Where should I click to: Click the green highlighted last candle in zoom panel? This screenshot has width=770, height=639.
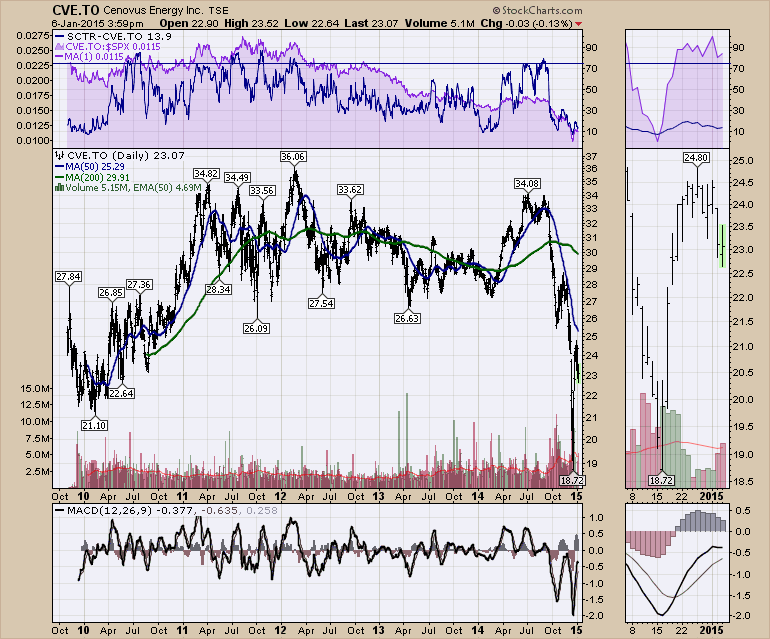(x=723, y=246)
